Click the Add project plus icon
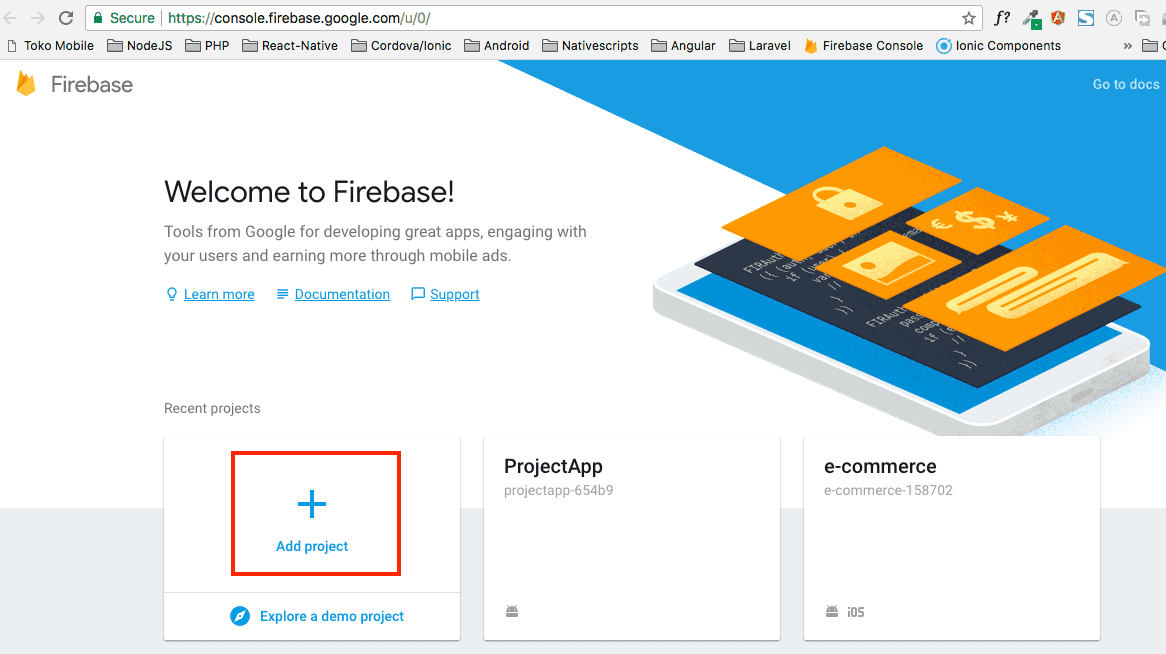1166x654 pixels. pyautogui.click(x=312, y=504)
